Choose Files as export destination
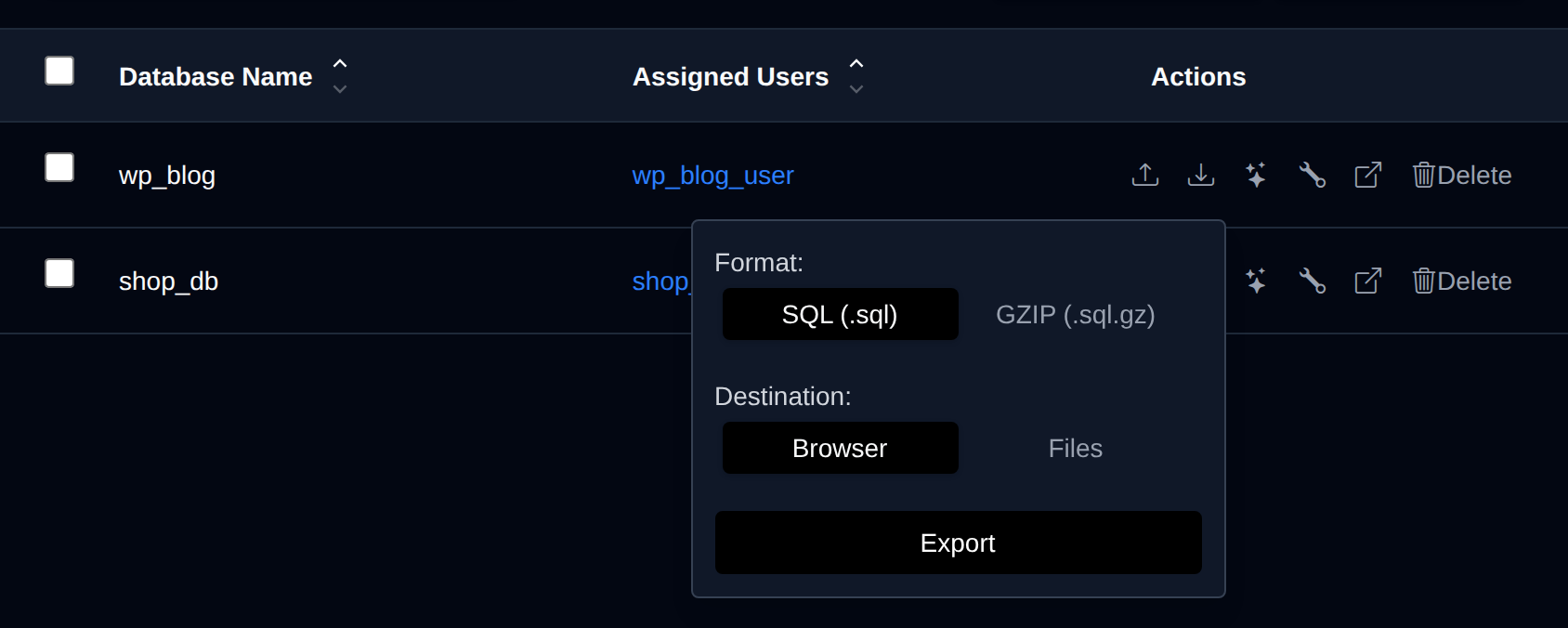 1076,448
